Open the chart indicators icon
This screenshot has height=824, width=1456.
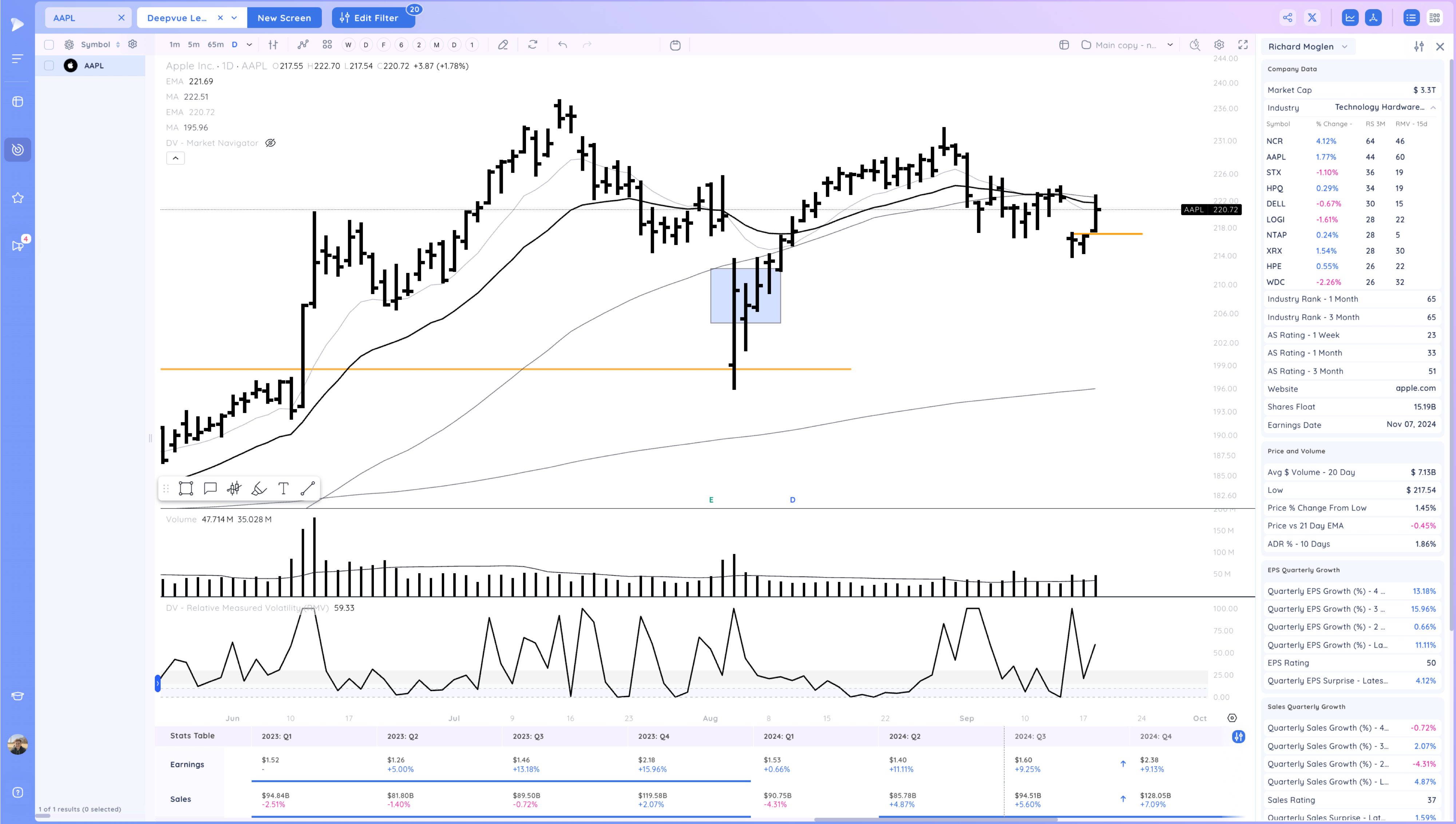303,45
